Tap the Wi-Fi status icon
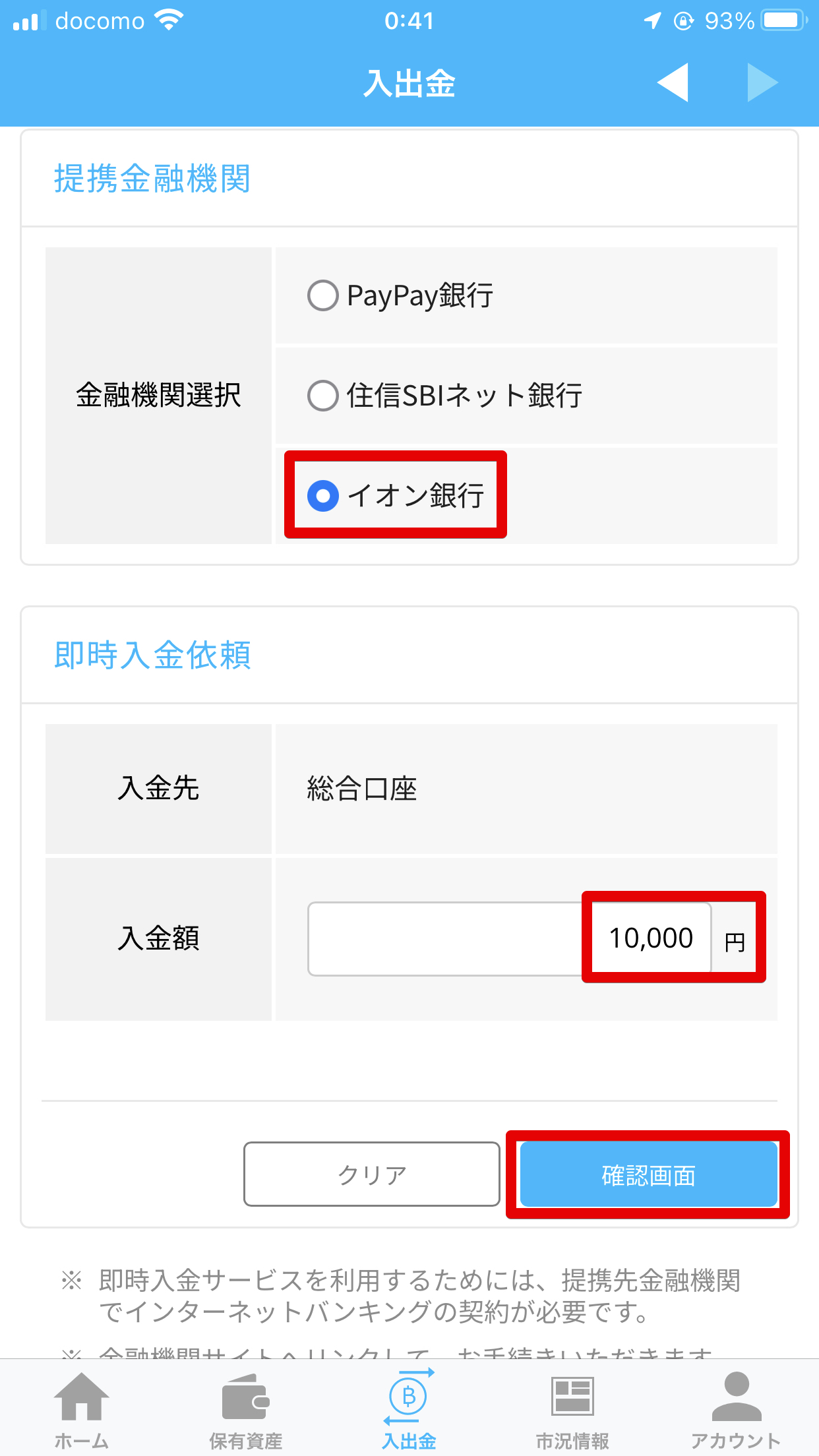Image resolution: width=819 pixels, height=1456 pixels. point(169,20)
